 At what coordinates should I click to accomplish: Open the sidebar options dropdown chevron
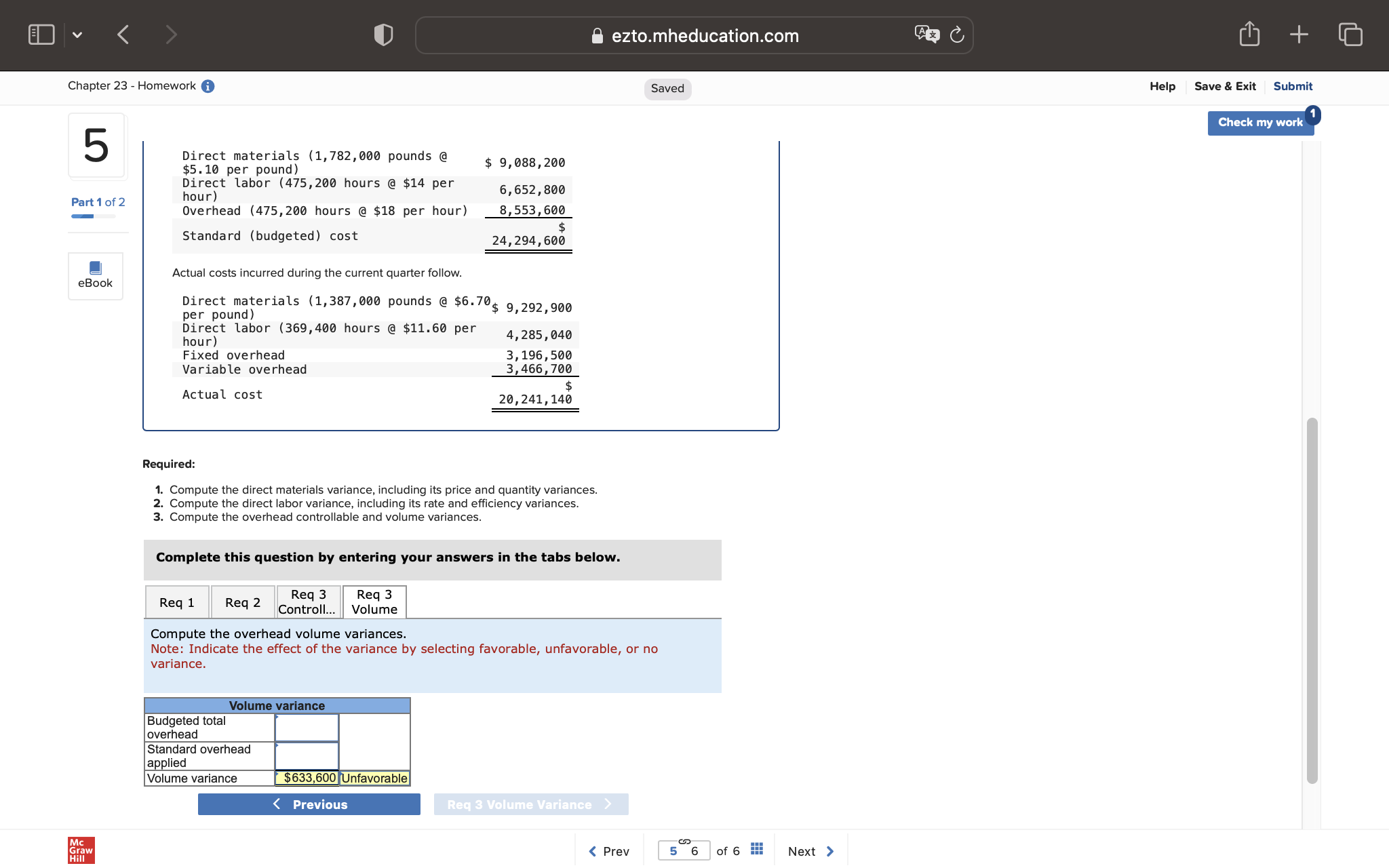(77, 35)
